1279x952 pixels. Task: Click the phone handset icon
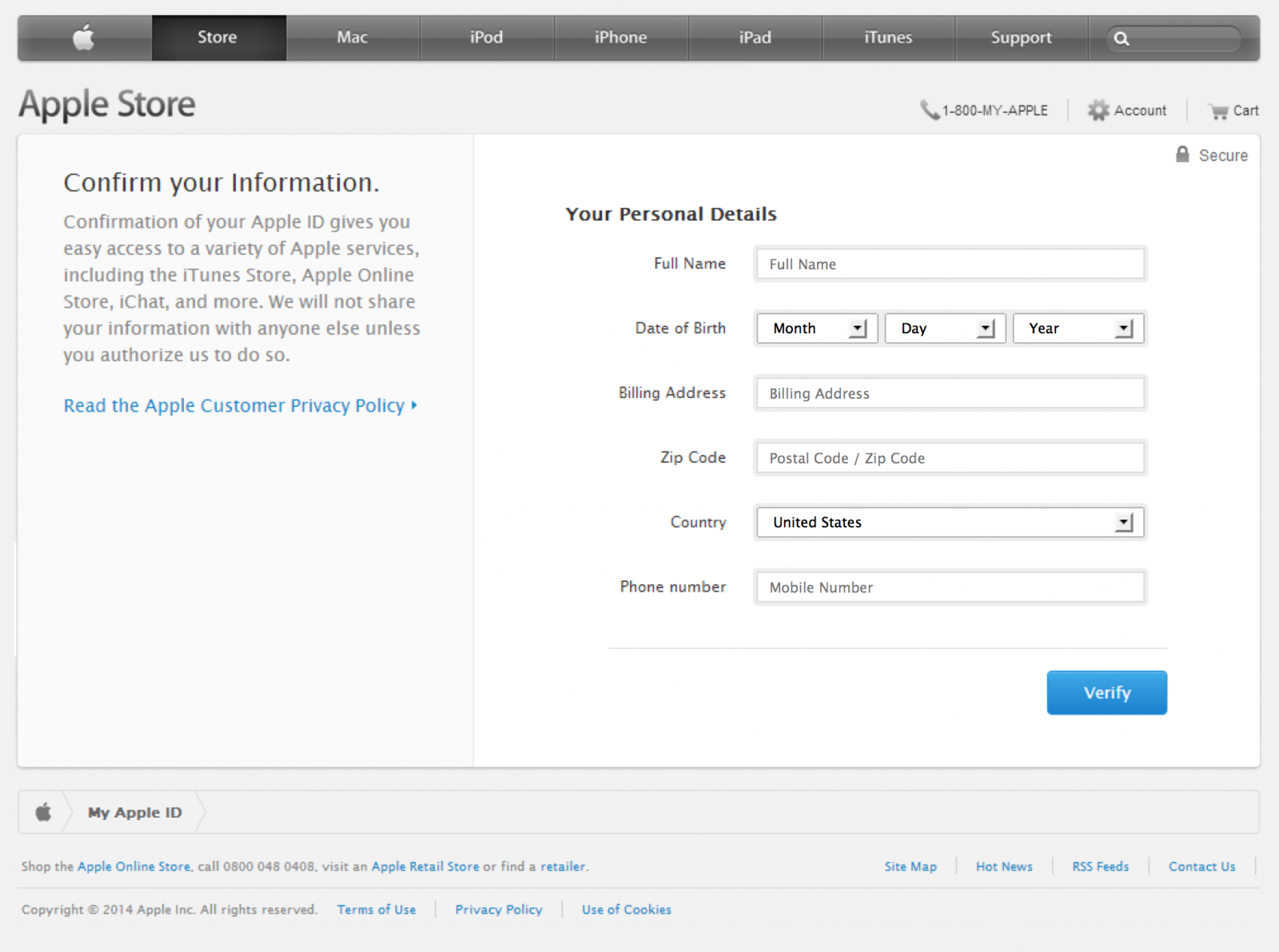pos(930,110)
